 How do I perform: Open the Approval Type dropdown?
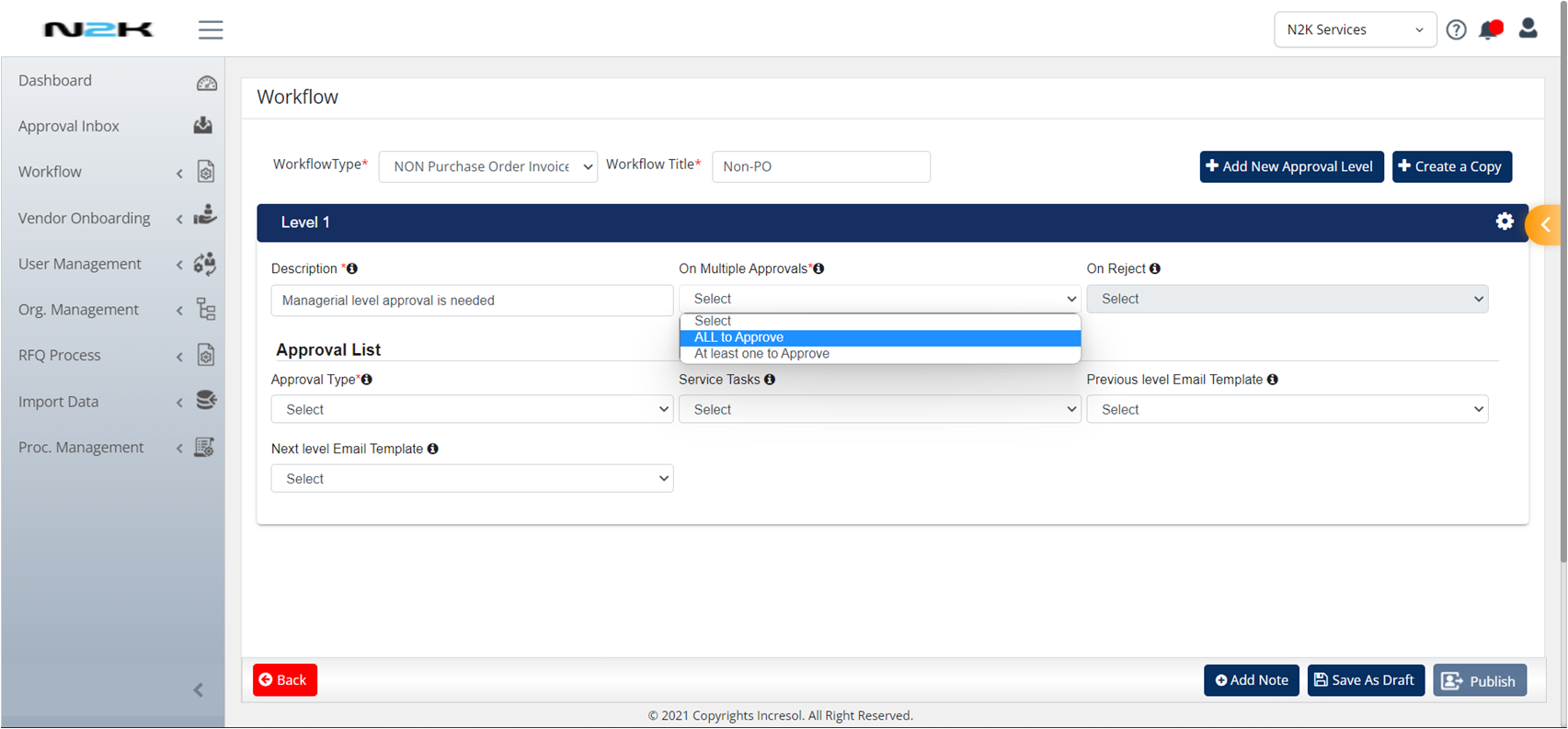(x=472, y=409)
